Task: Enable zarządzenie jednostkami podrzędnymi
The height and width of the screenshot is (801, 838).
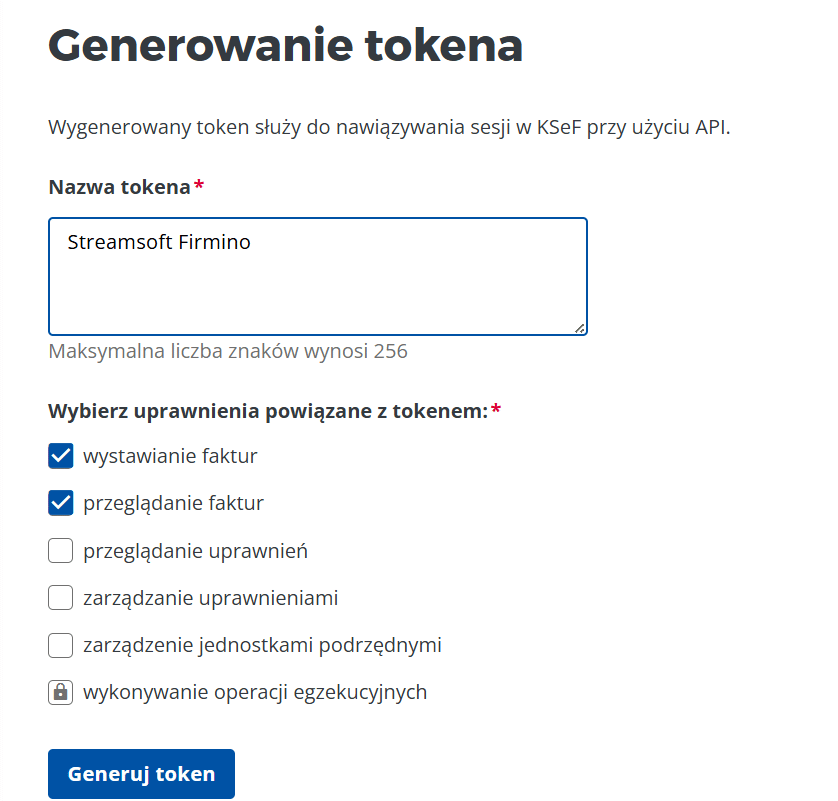Action: 60,644
